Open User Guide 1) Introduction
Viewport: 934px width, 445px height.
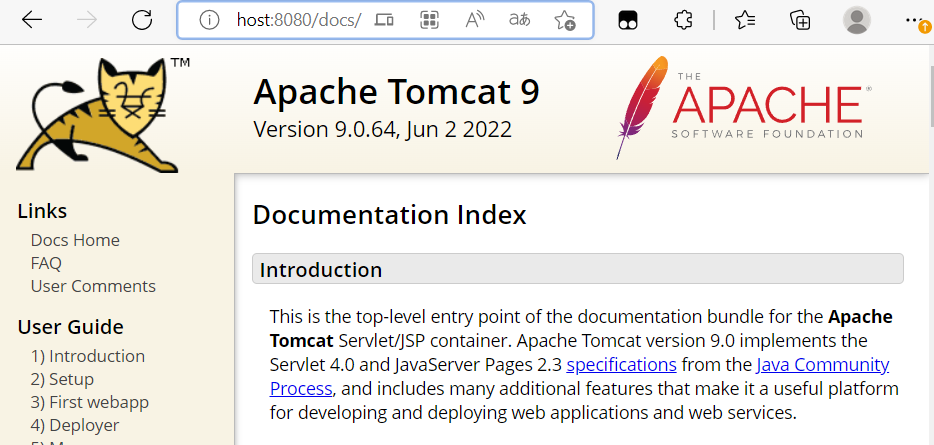[88, 356]
